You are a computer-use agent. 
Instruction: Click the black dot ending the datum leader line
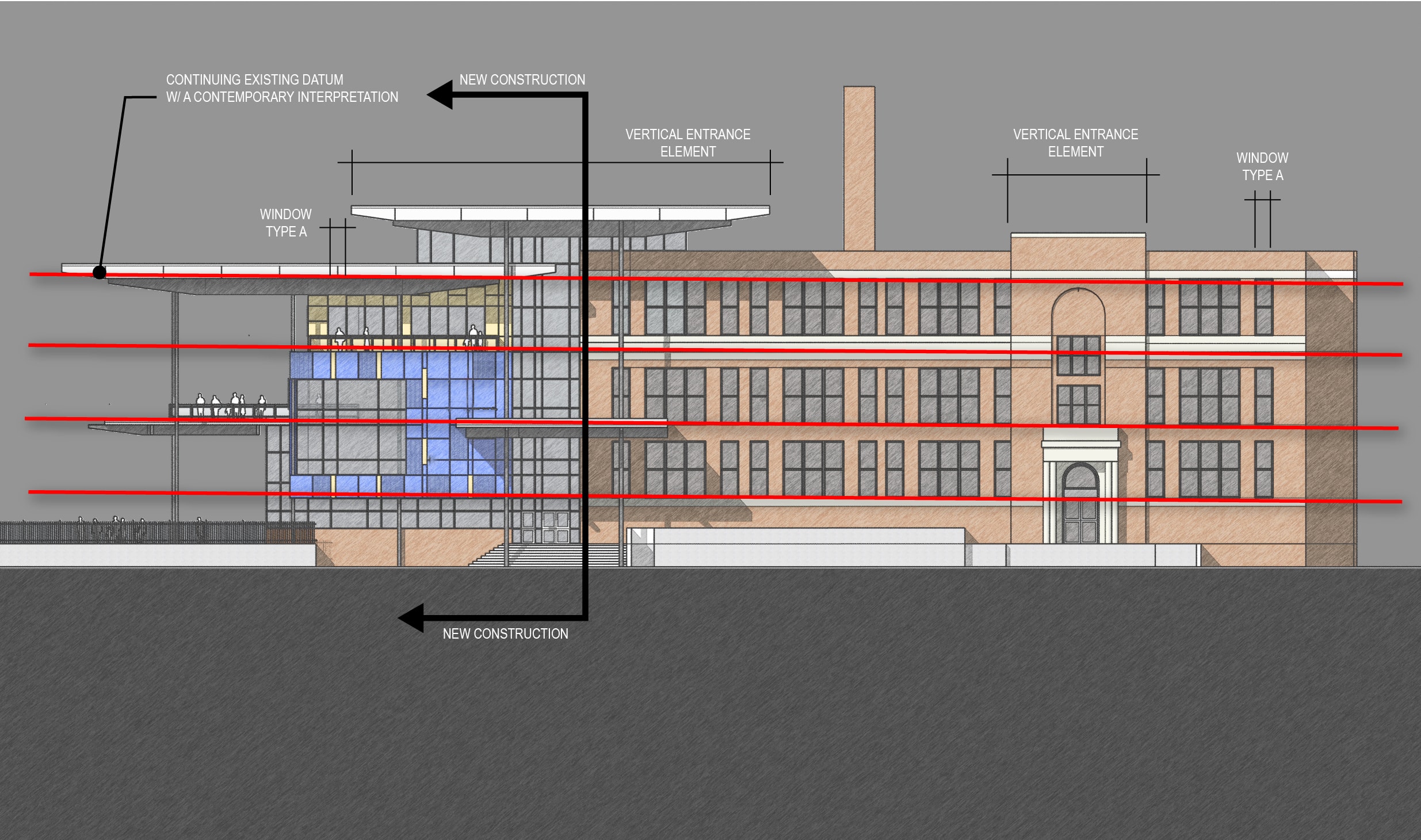99,272
